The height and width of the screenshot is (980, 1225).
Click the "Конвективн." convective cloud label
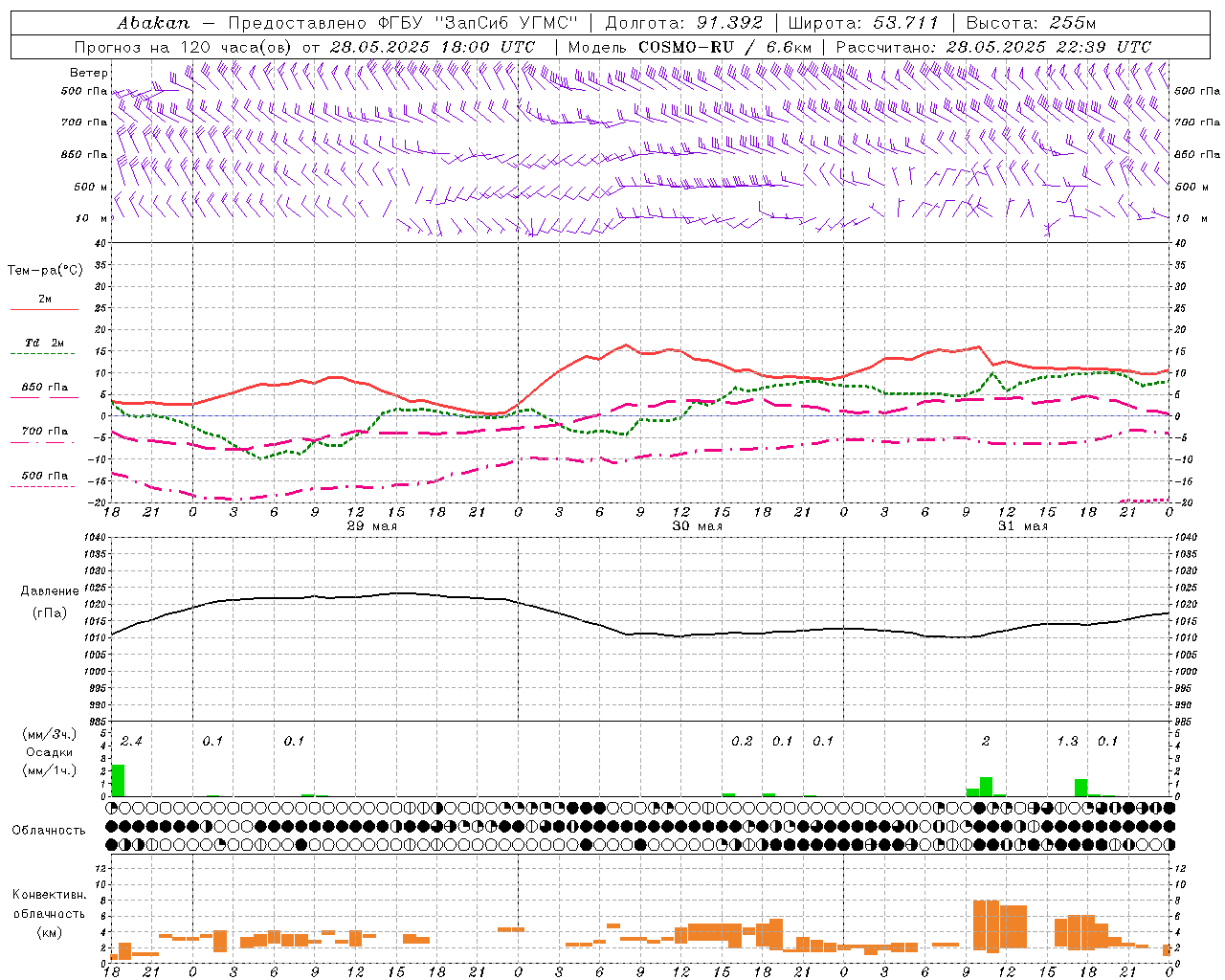coord(49,895)
